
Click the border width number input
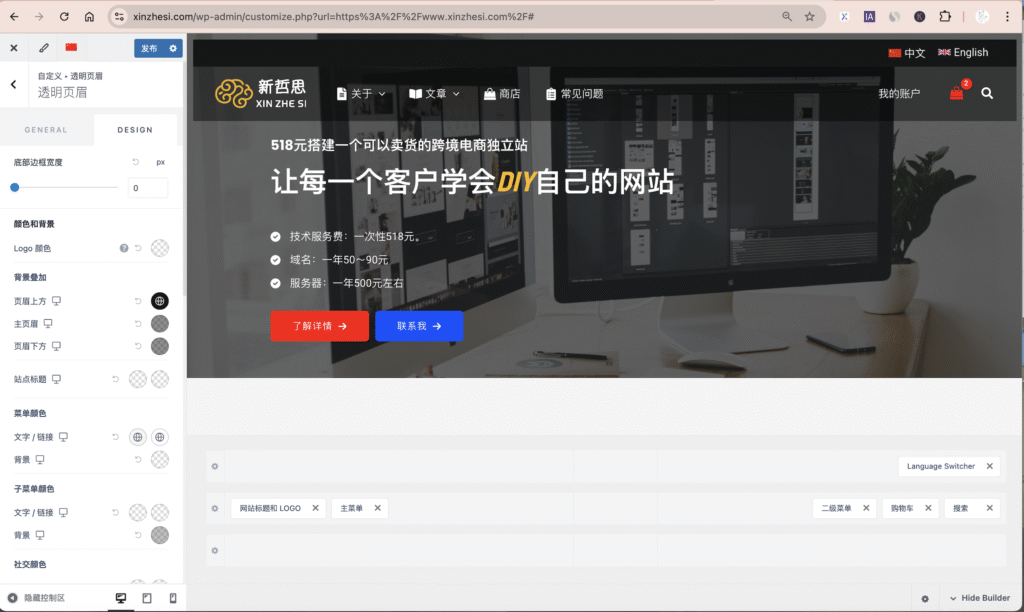[148, 188]
